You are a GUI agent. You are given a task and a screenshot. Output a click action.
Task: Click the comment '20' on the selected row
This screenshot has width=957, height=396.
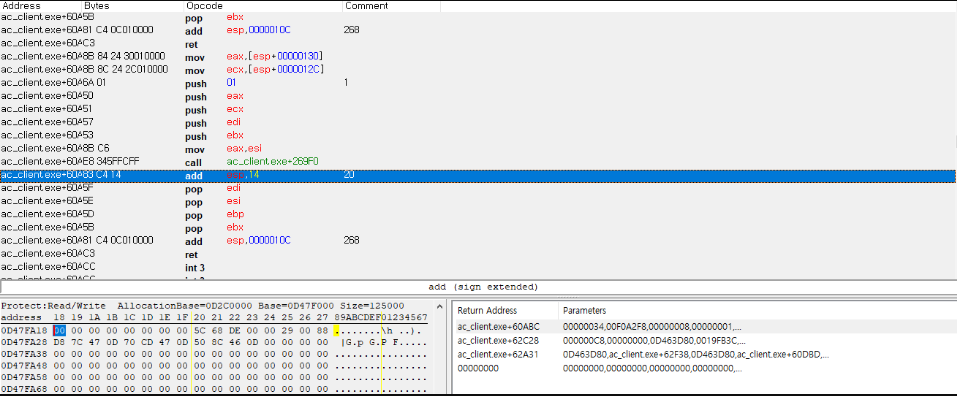coord(350,175)
